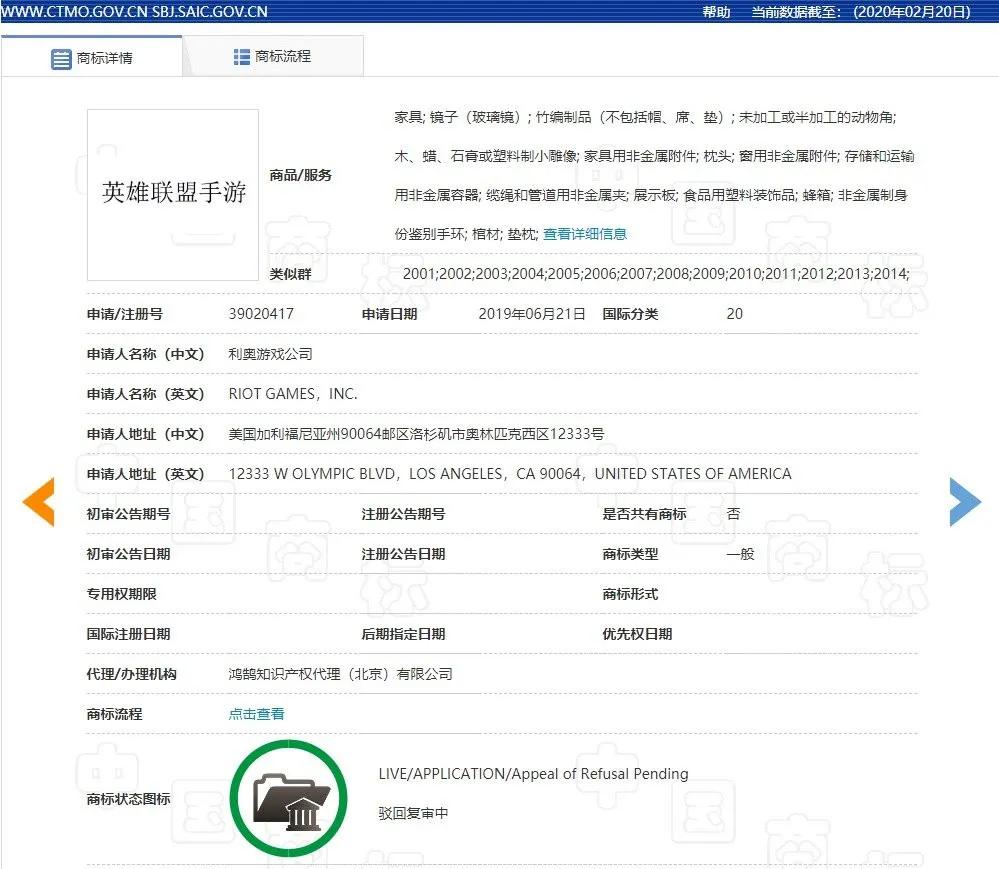The image size is (999, 869).
Task: Open the 查看详细信息 link
Action: tap(583, 234)
